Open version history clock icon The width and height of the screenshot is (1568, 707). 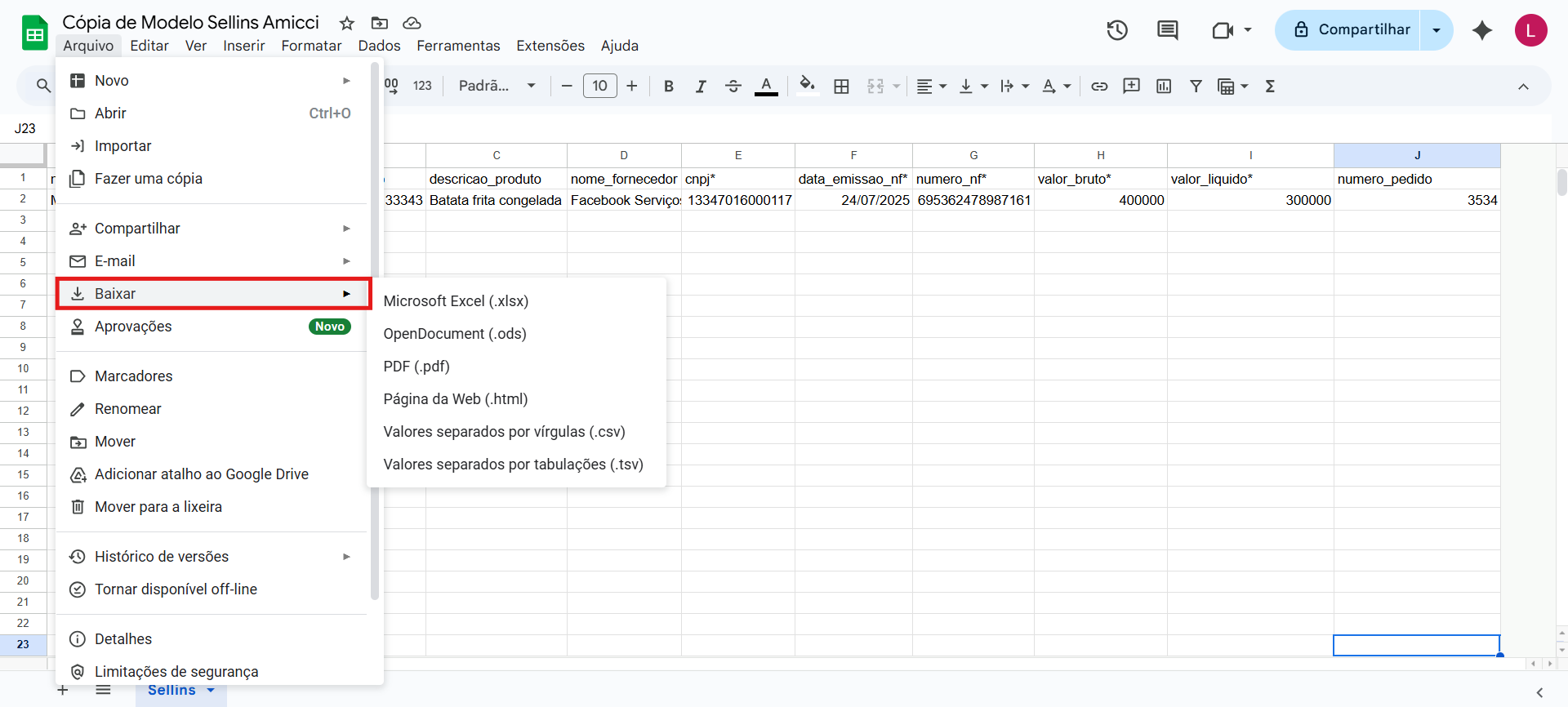coord(1117,30)
